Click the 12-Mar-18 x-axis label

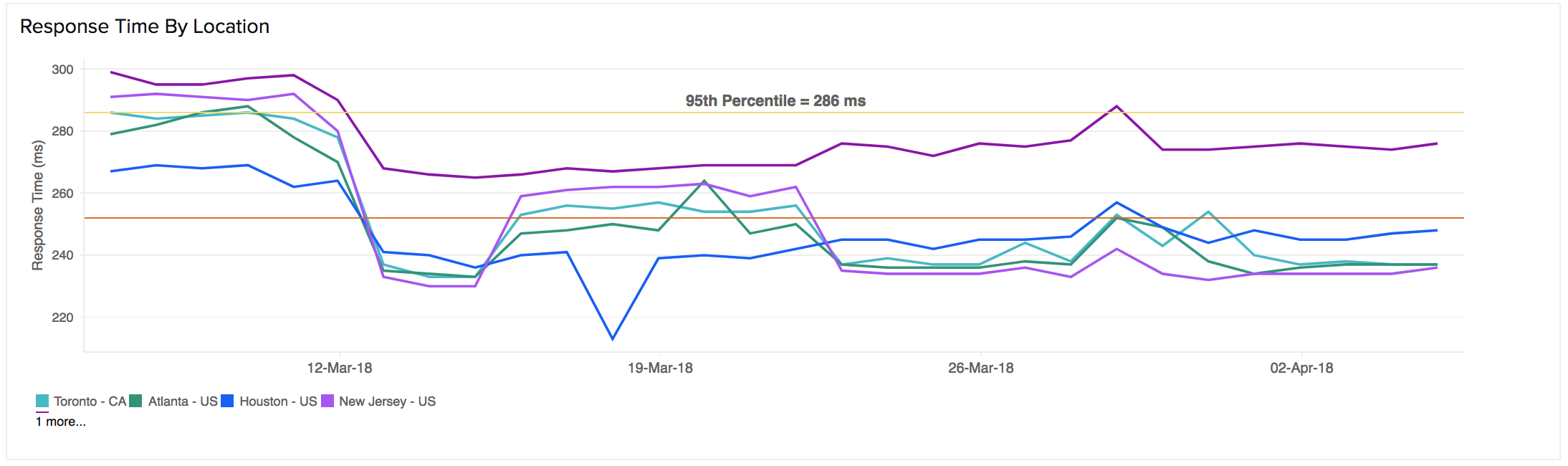click(340, 368)
